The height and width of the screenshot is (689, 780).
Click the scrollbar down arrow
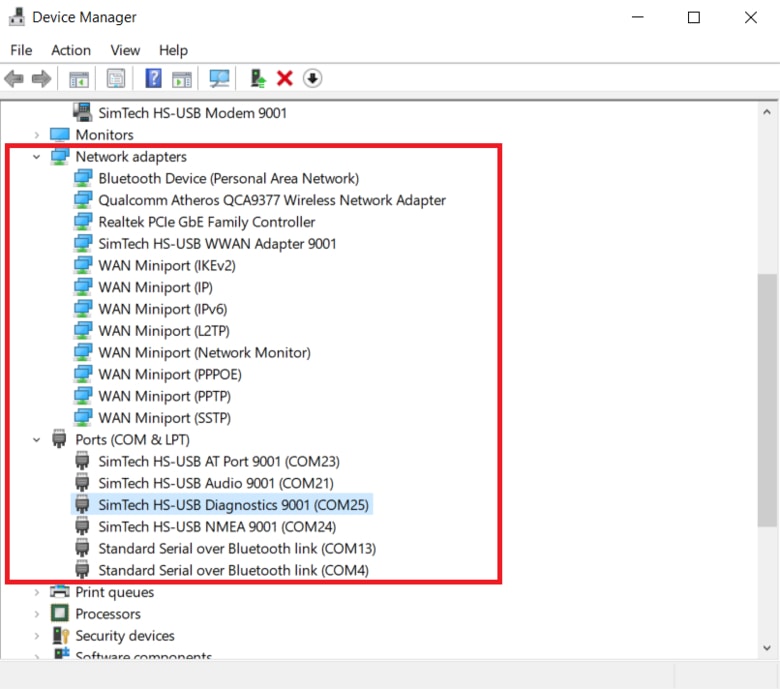tap(767, 648)
